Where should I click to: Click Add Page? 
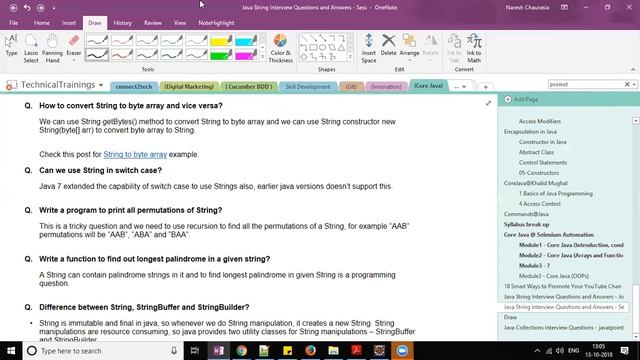[521, 99]
